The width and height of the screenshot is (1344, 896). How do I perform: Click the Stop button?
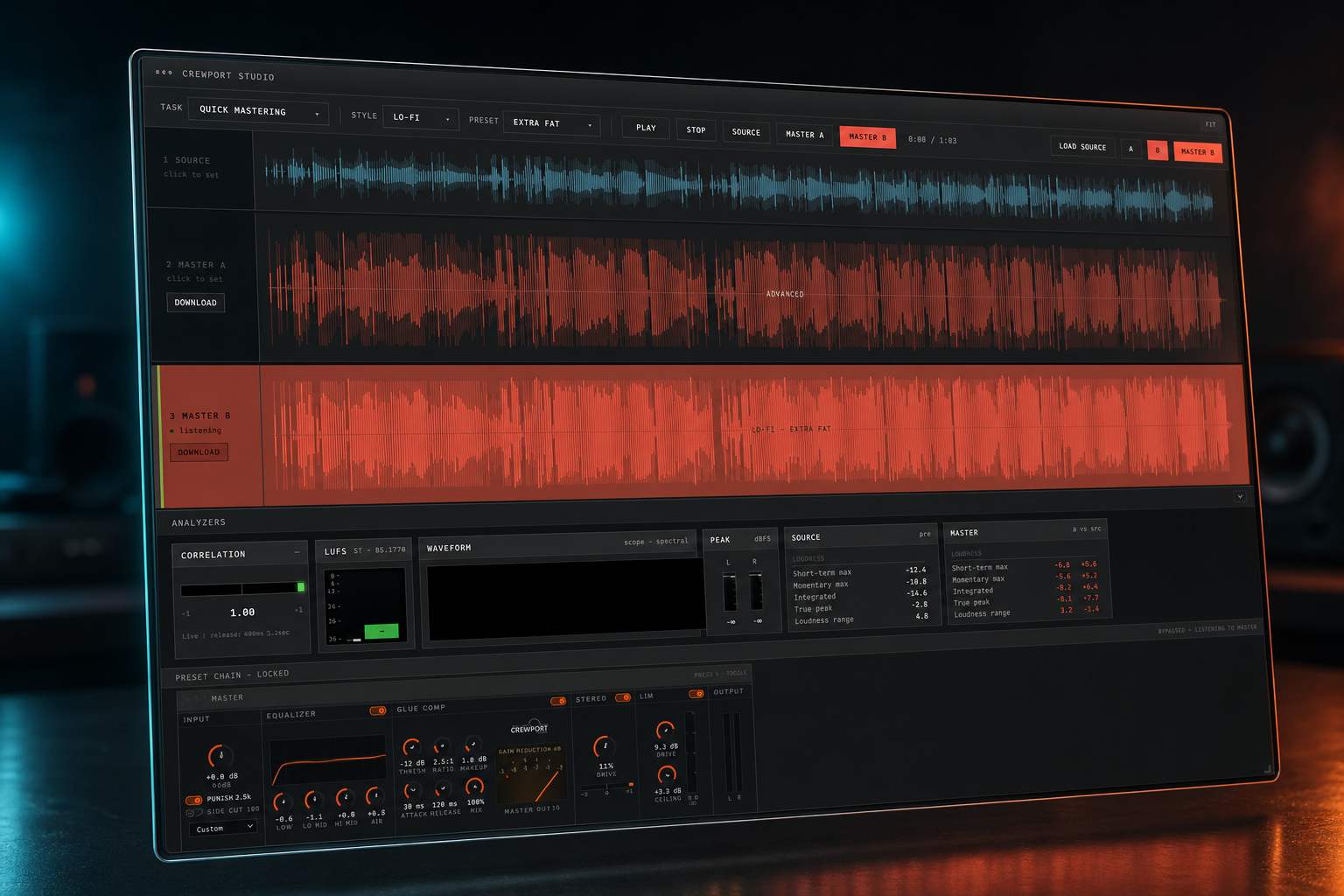696,129
